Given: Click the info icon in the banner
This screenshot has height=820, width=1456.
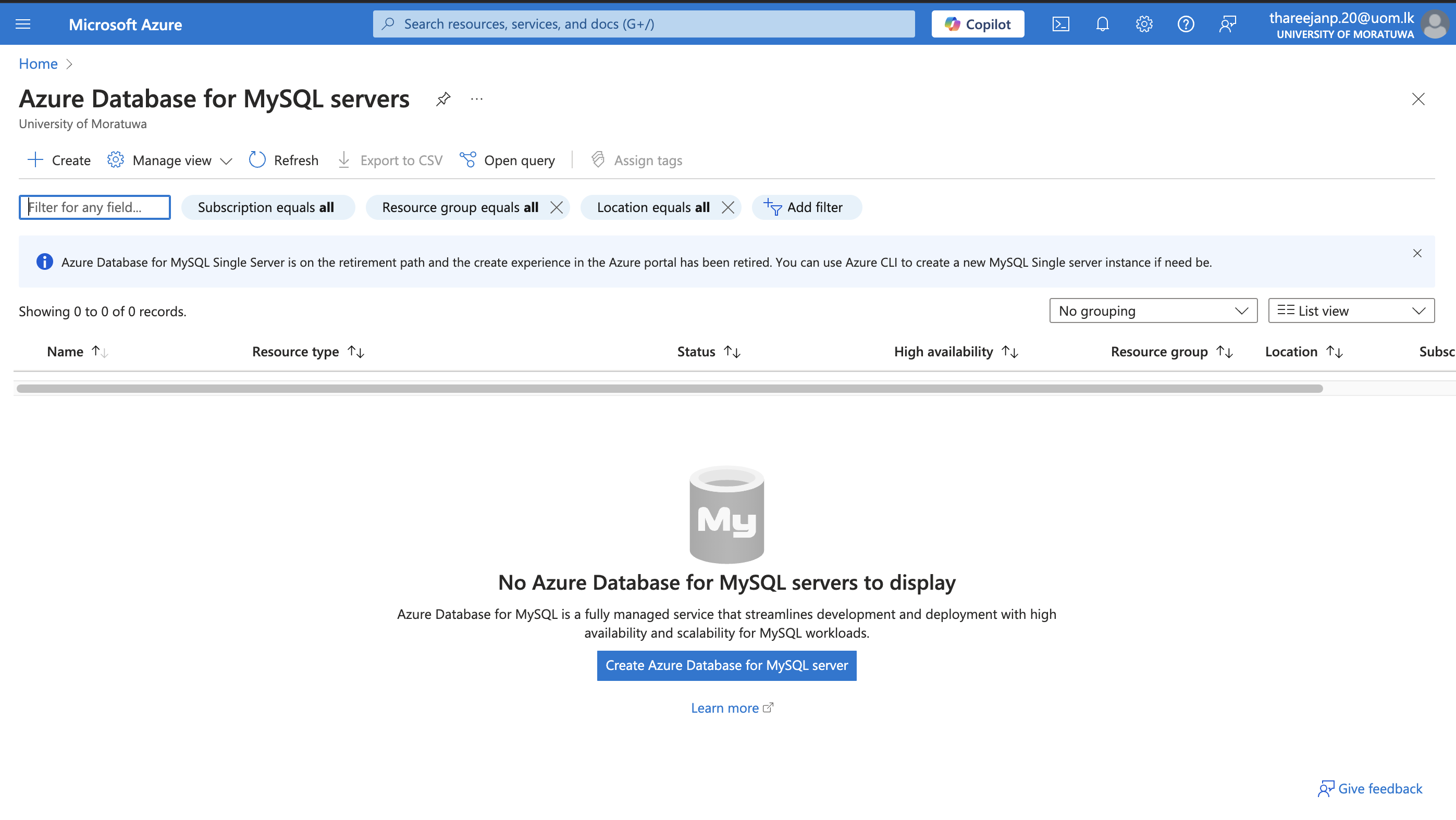Looking at the screenshot, I should pos(45,262).
